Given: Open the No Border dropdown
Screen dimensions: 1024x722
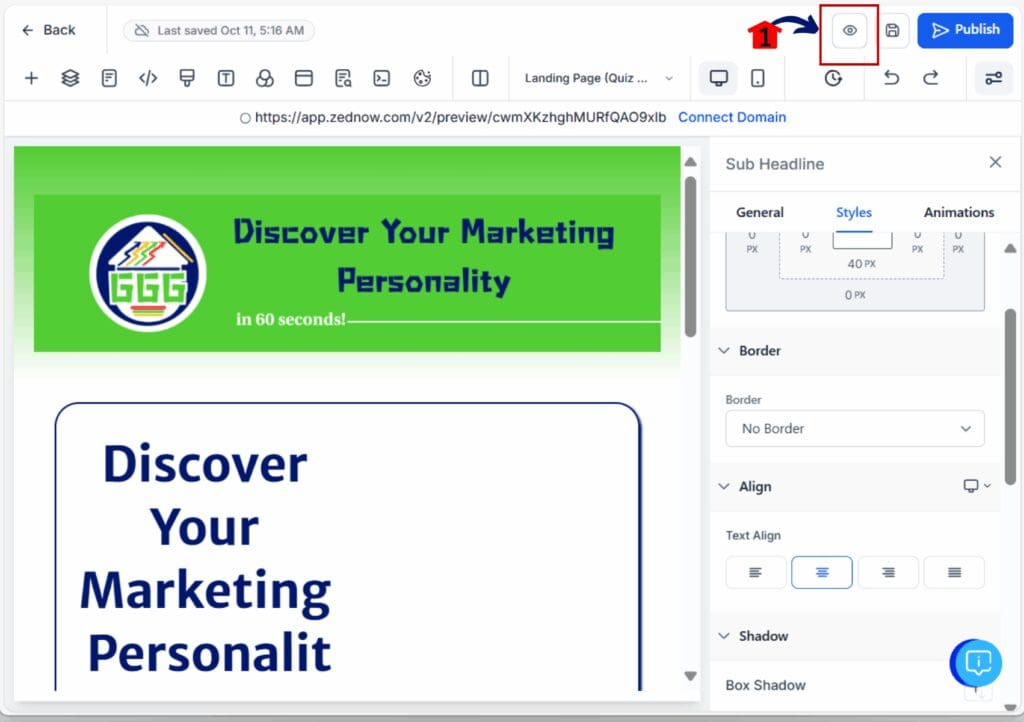Looking at the screenshot, I should click(x=854, y=428).
